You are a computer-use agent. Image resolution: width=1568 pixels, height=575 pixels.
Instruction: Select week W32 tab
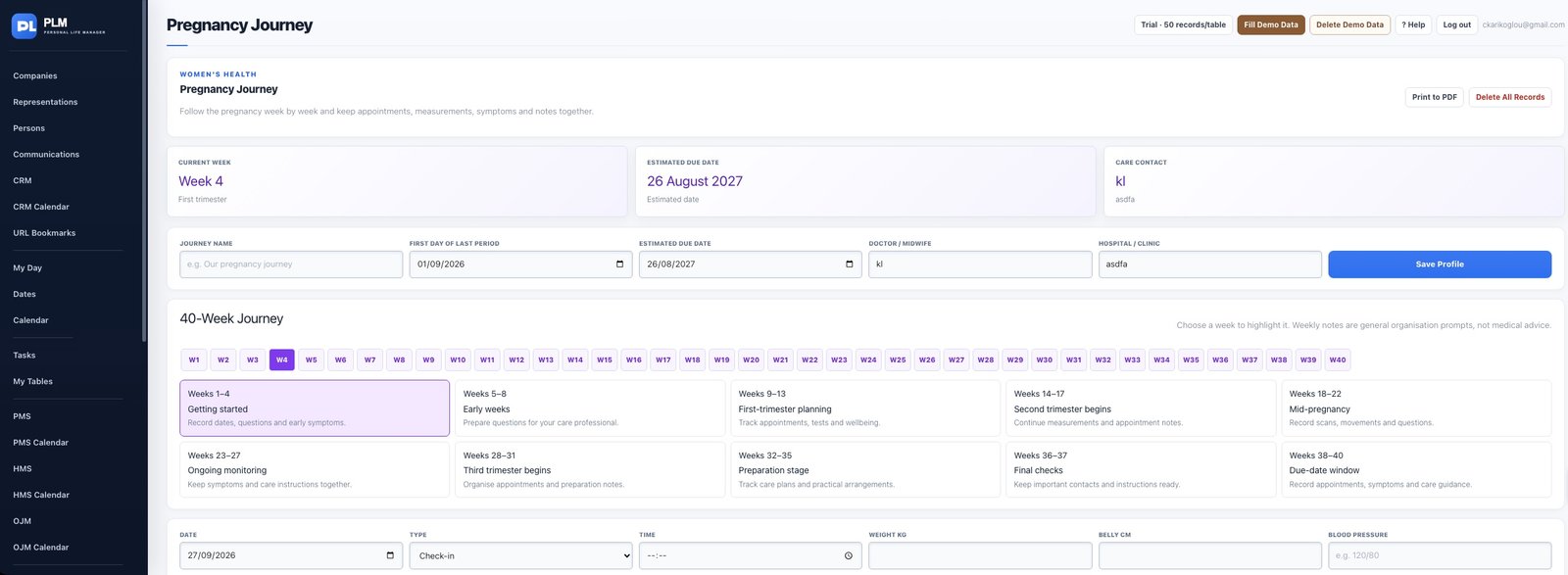pyautogui.click(x=1102, y=359)
